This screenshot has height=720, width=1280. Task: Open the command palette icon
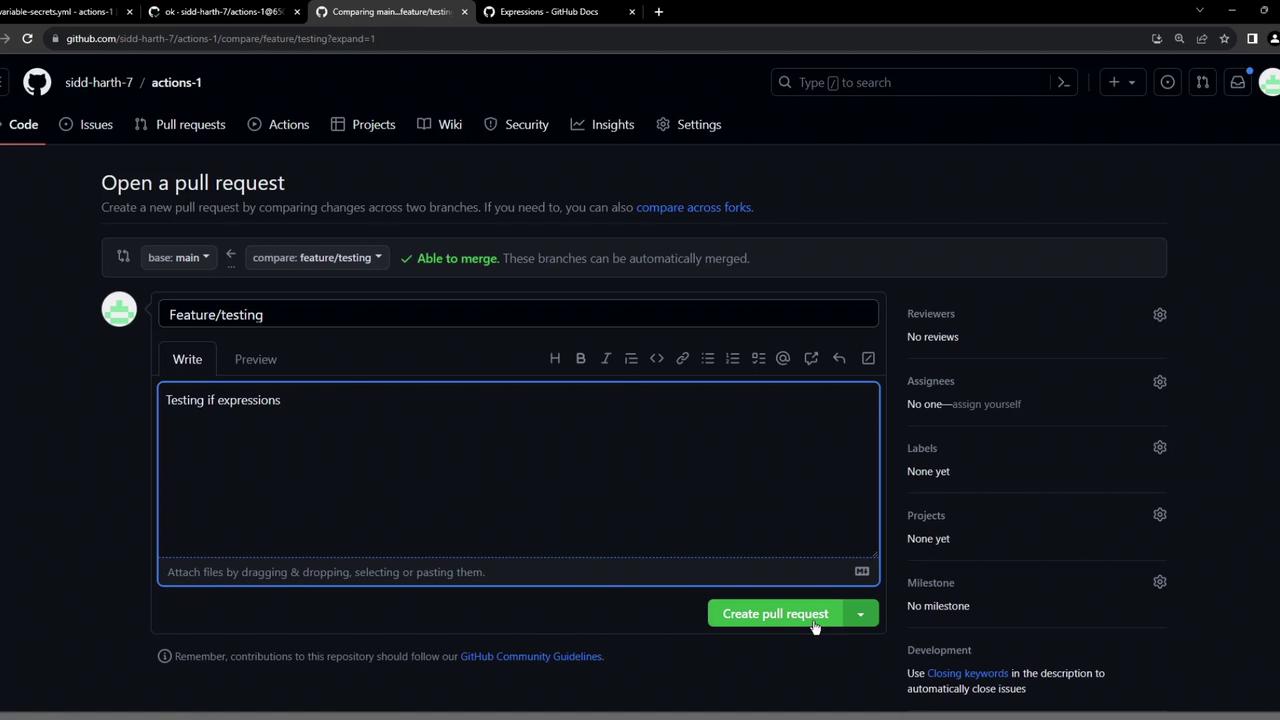pos(1064,82)
